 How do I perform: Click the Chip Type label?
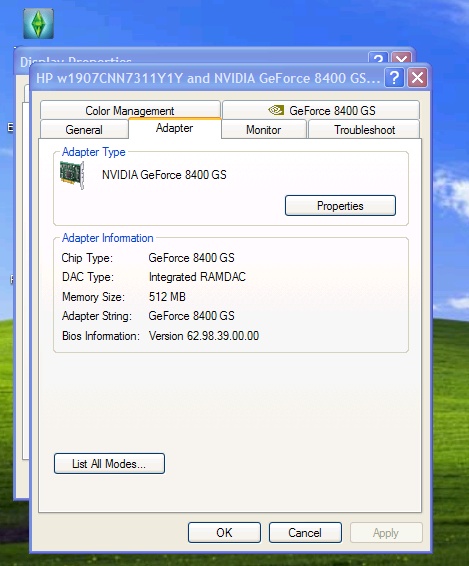point(87,258)
